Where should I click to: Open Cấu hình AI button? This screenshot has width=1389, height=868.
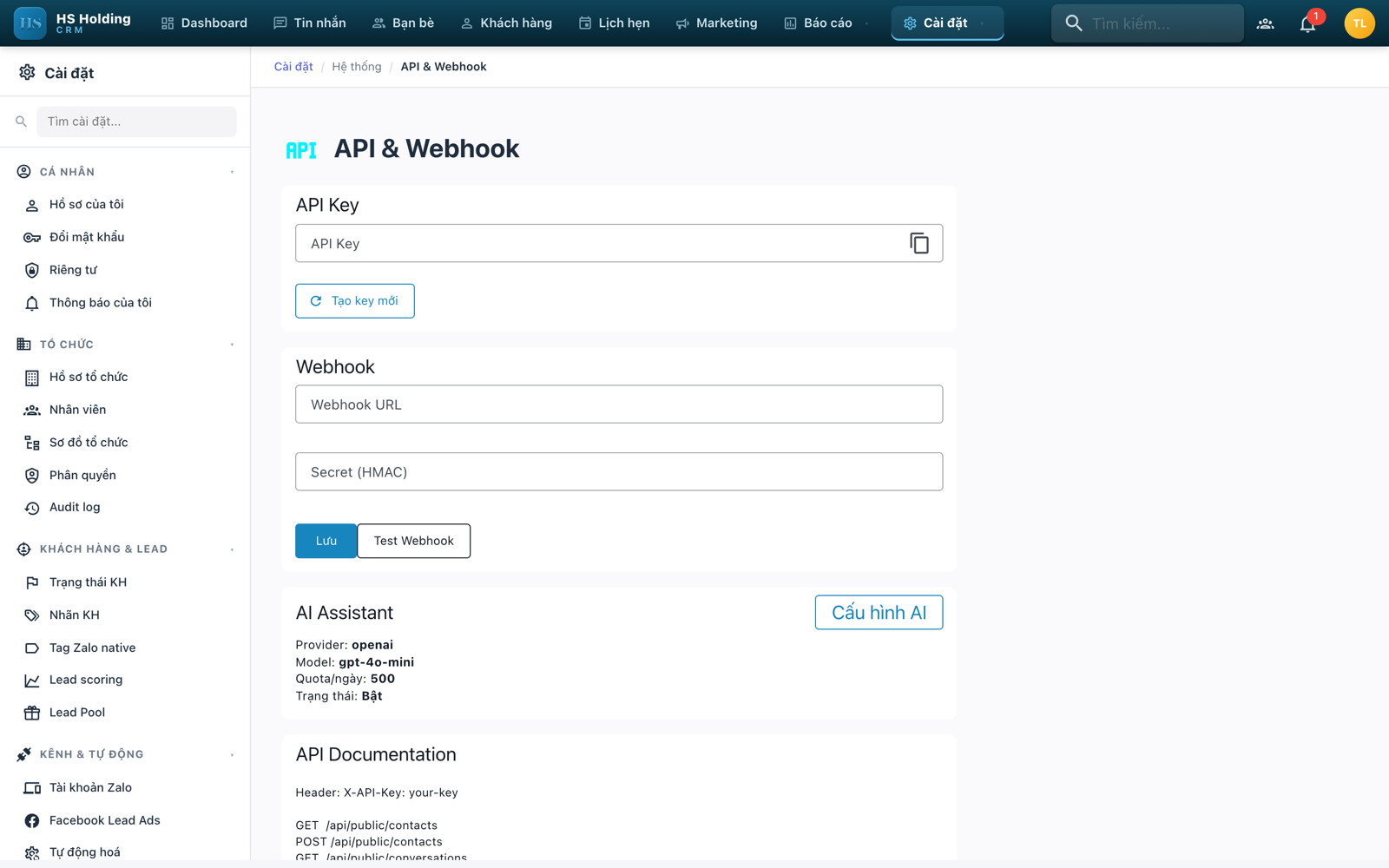879,613
